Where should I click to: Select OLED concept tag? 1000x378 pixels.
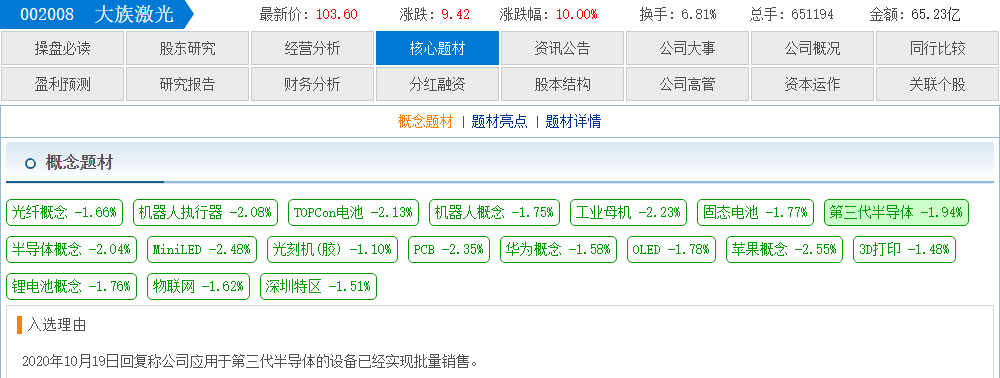671,249
